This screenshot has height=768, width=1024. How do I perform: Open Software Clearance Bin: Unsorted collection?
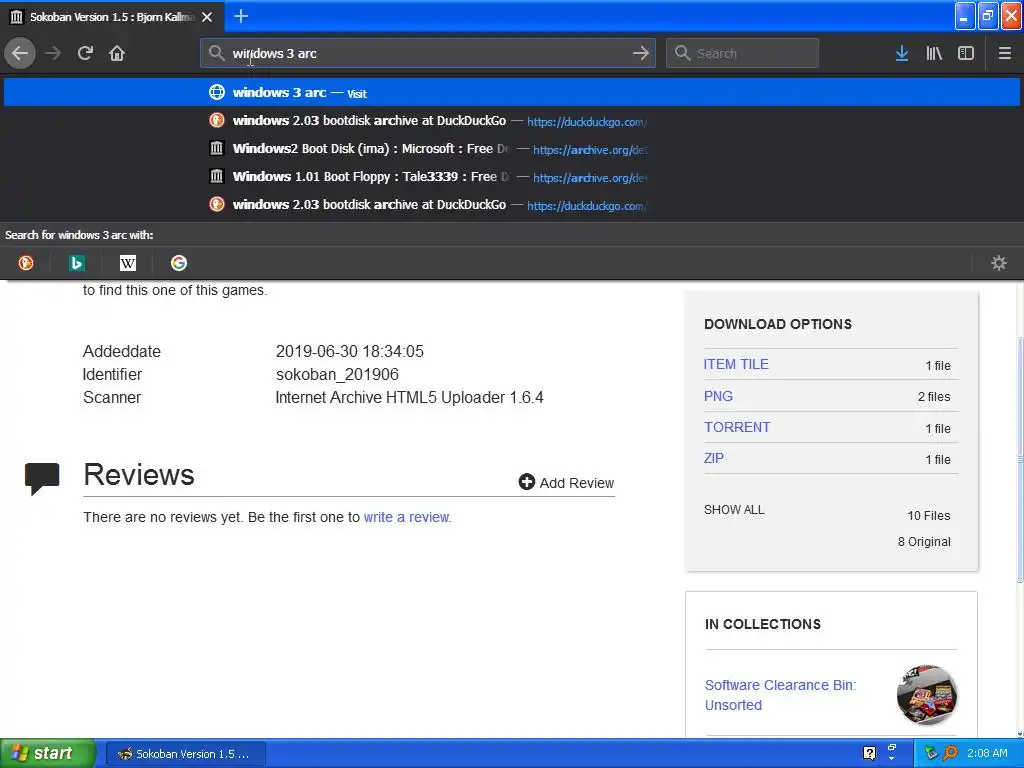[780, 695]
